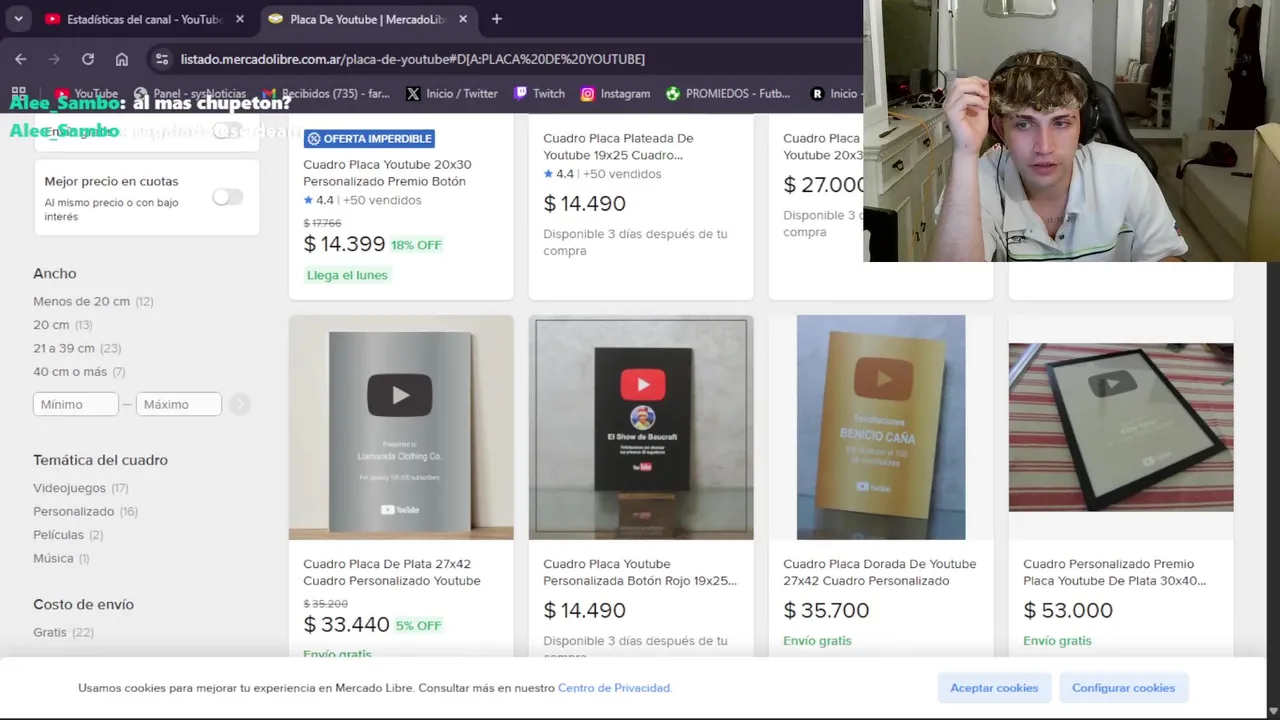
Task: Open the Inicio / Twitter bookmark
Action: pos(452,93)
